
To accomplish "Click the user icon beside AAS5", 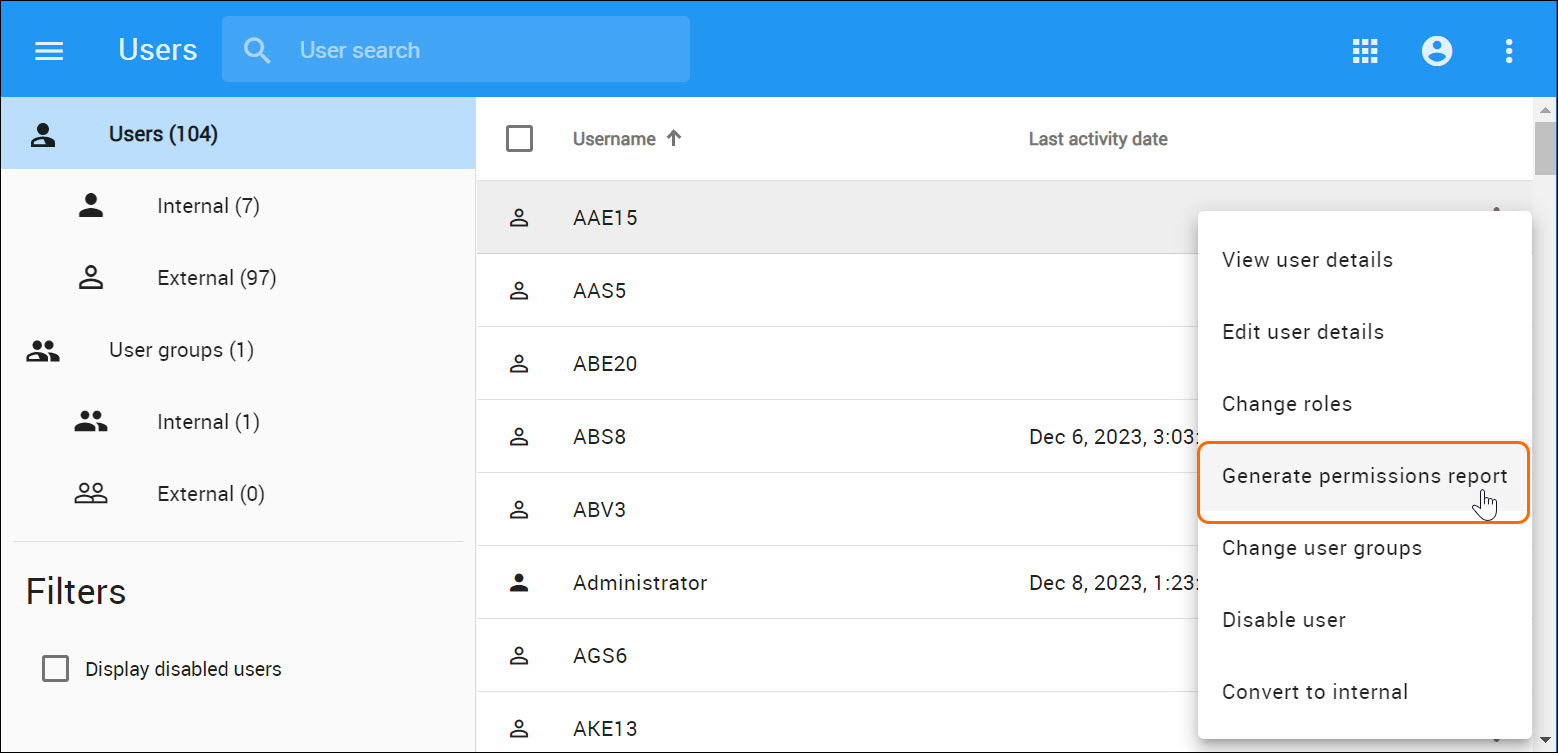I will click(519, 291).
